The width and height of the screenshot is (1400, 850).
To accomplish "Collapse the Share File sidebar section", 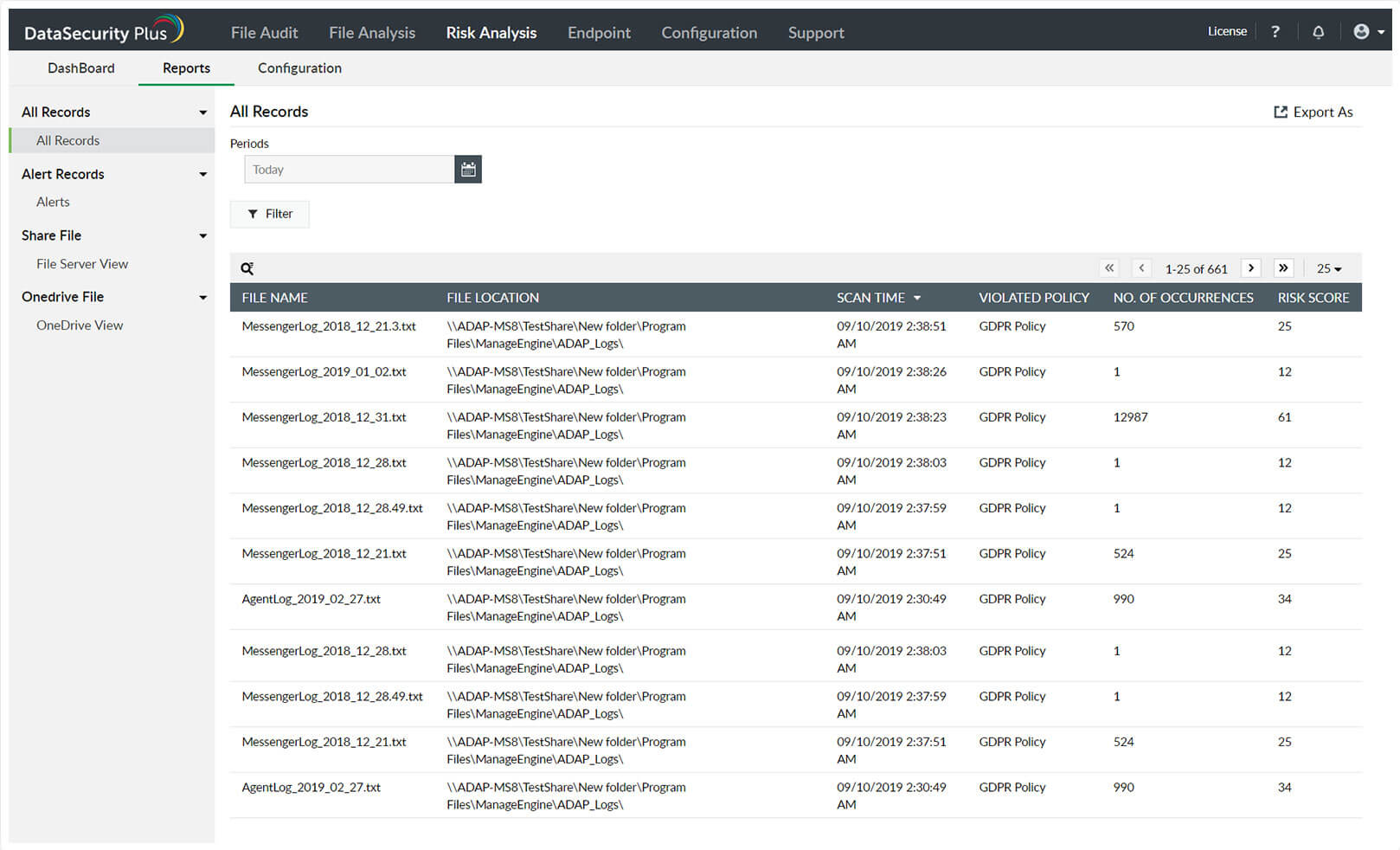I will click(x=202, y=235).
